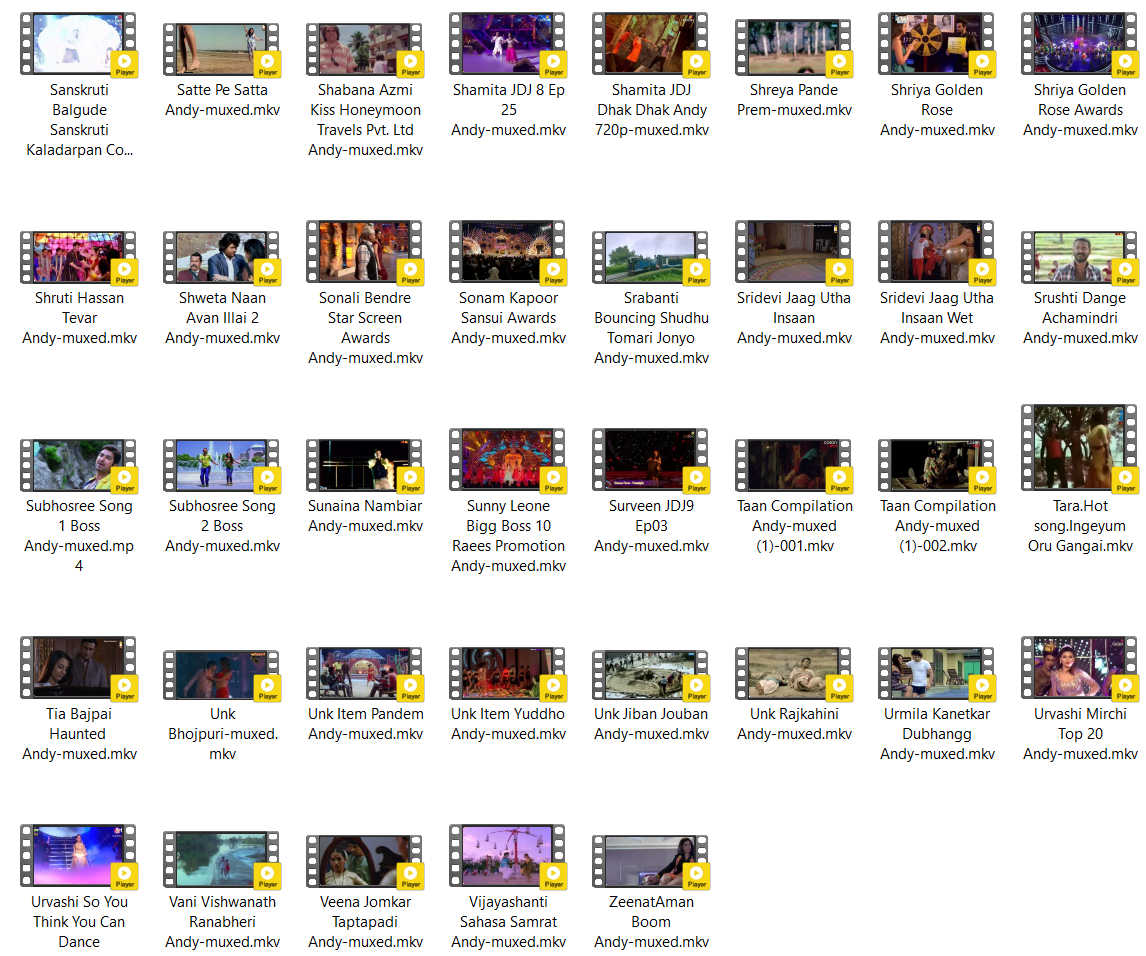The height and width of the screenshot is (956, 1146).
Task: Select the Shriya Golden Rose Andy-muxed.mkv video icon
Action: (937, 44)
